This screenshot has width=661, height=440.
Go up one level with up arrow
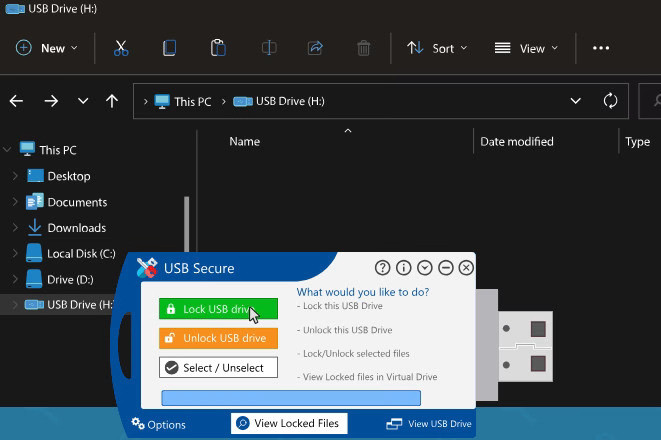click(112, 101)
